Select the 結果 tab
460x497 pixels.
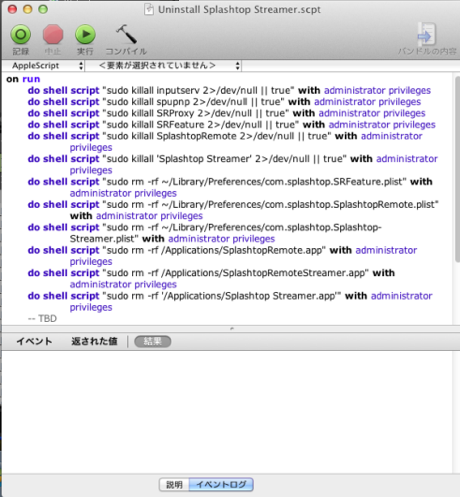153,341
